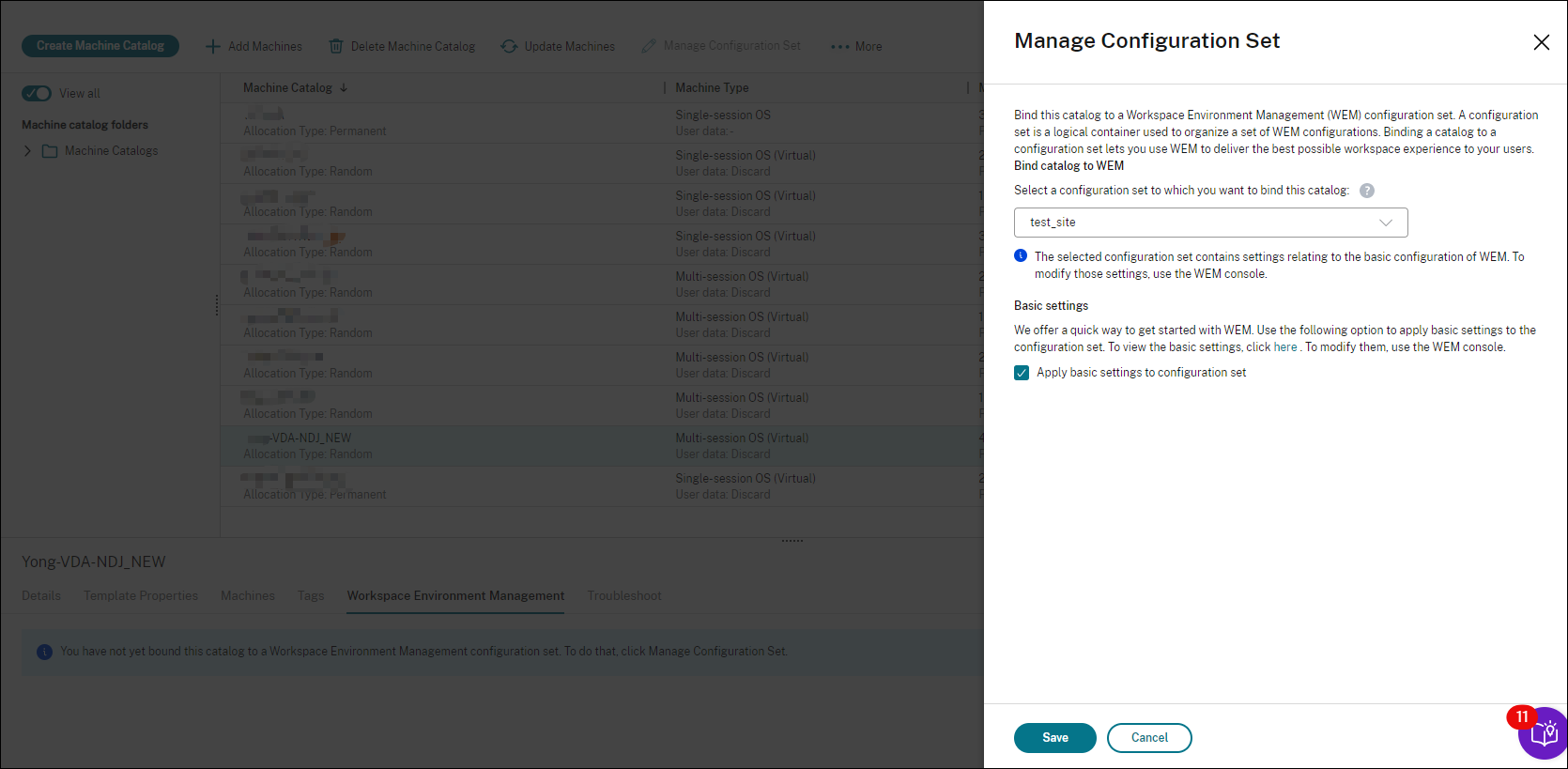Image resolution: width=1568 pixels, height=769 pixels.
Task: Open the Template Properties tab
Action: [141, 595]
